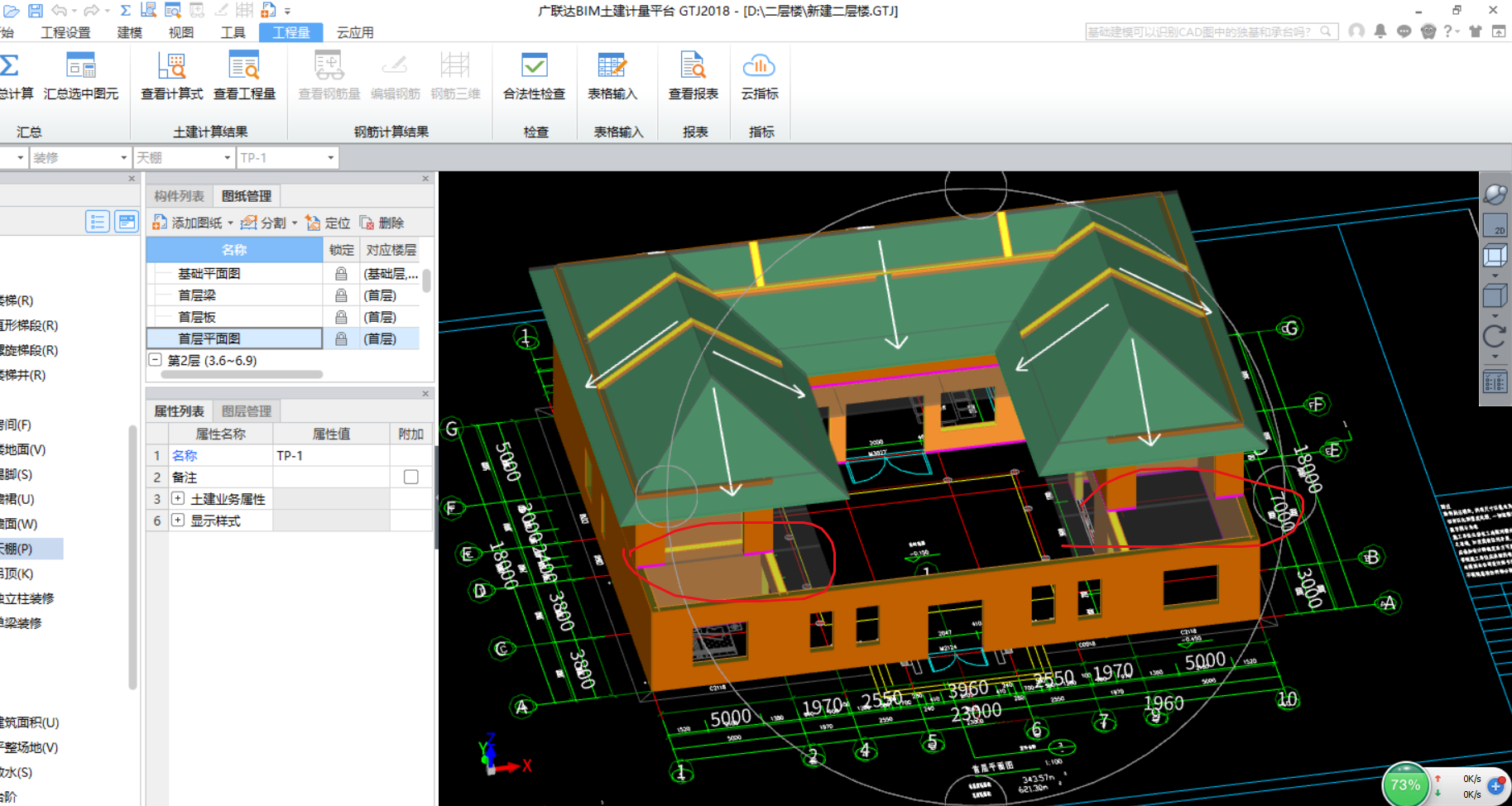Screen dimensions: 1512x806
Task: Run 合法性检查 check tool
Action: [x=534, y=75]
